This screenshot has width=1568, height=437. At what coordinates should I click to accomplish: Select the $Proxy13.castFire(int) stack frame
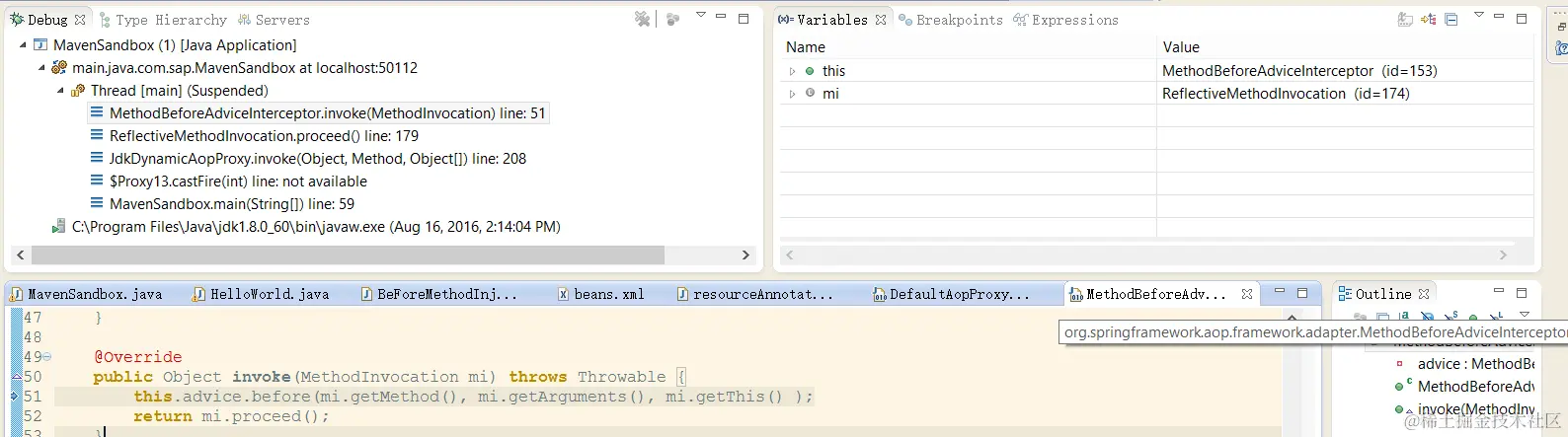coord(228,182)
